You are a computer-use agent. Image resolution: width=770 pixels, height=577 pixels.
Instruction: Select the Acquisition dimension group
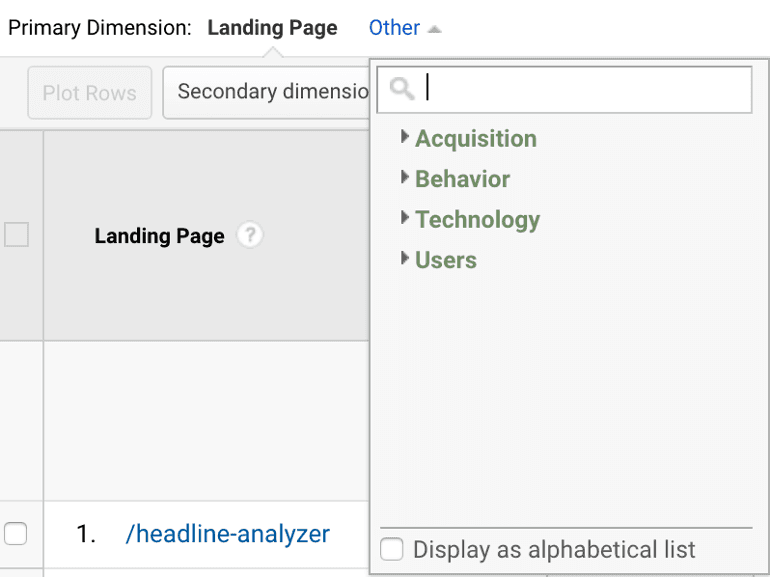476,139
